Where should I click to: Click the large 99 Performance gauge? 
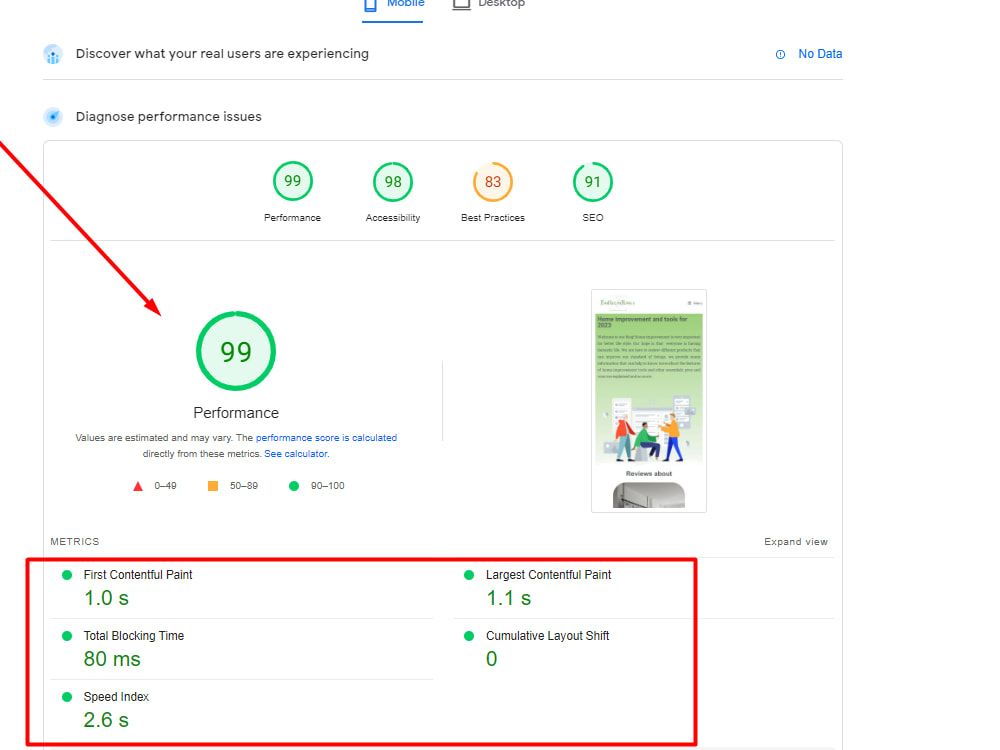tap(236, 351)
